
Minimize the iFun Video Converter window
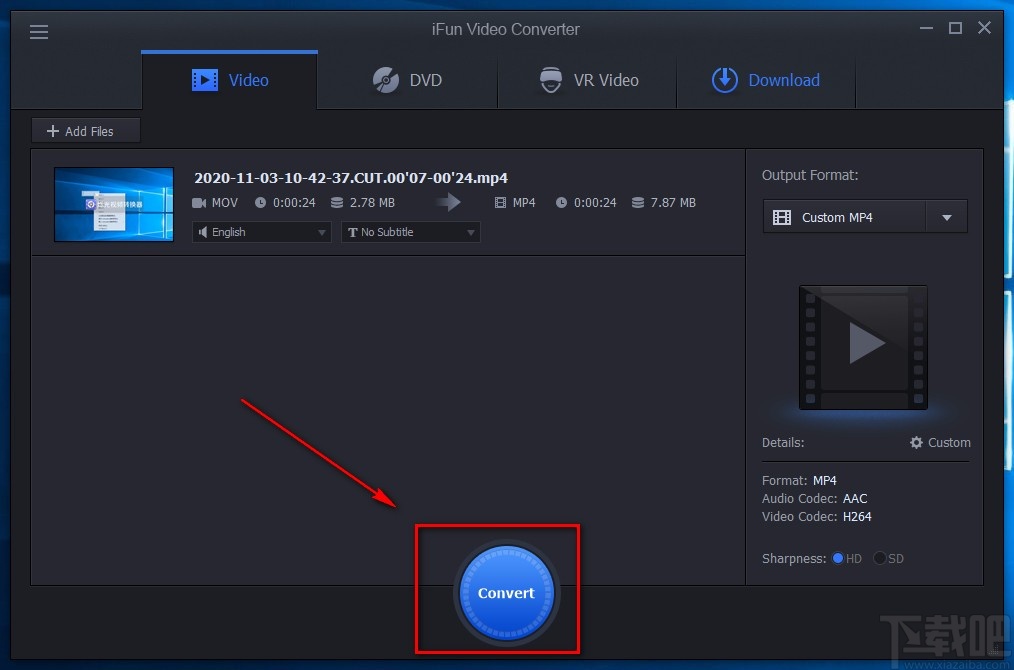point(927,28)
